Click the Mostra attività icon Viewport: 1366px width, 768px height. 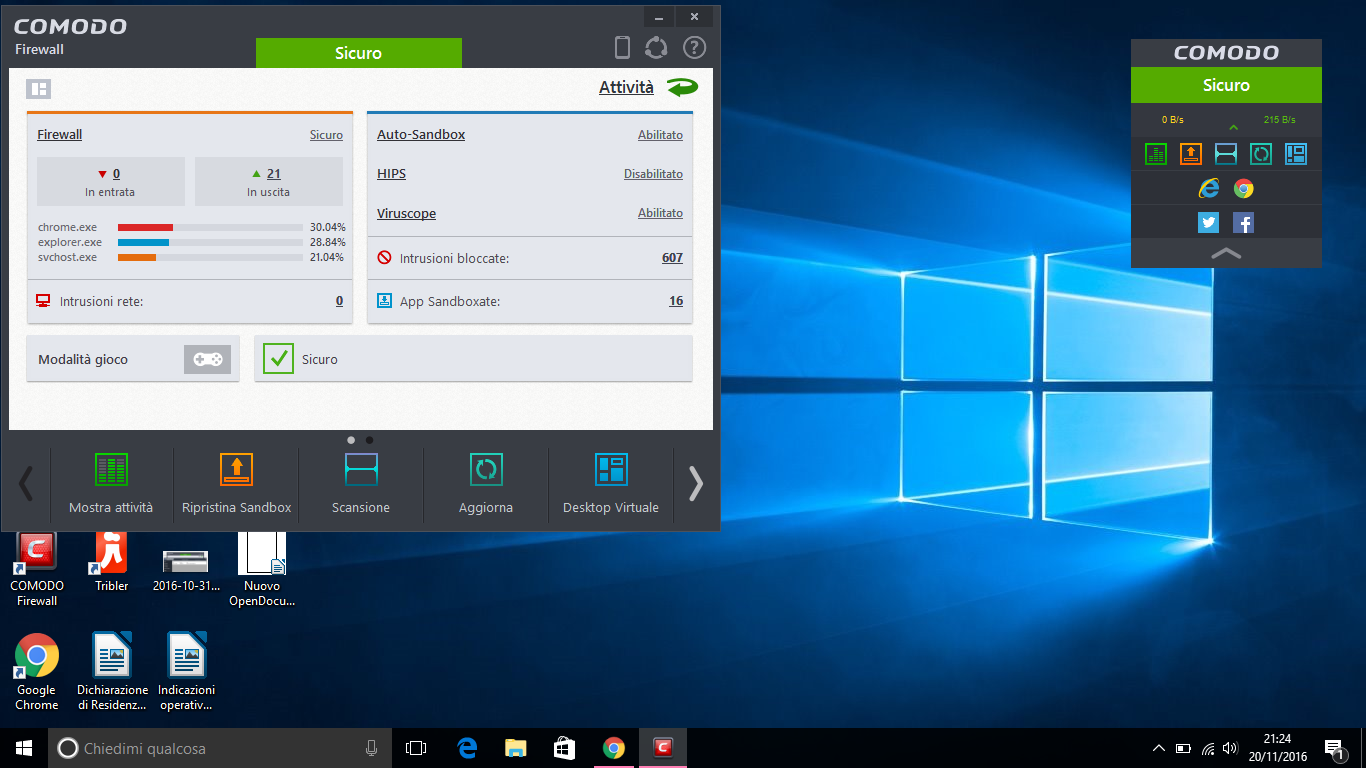(111, 470)
